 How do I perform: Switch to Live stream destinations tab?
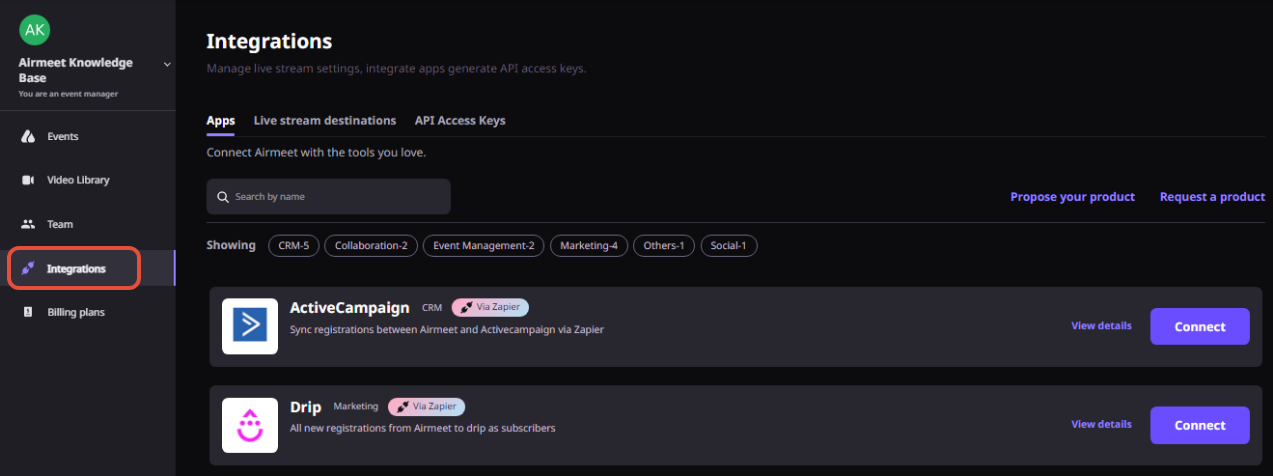point(325,121)
